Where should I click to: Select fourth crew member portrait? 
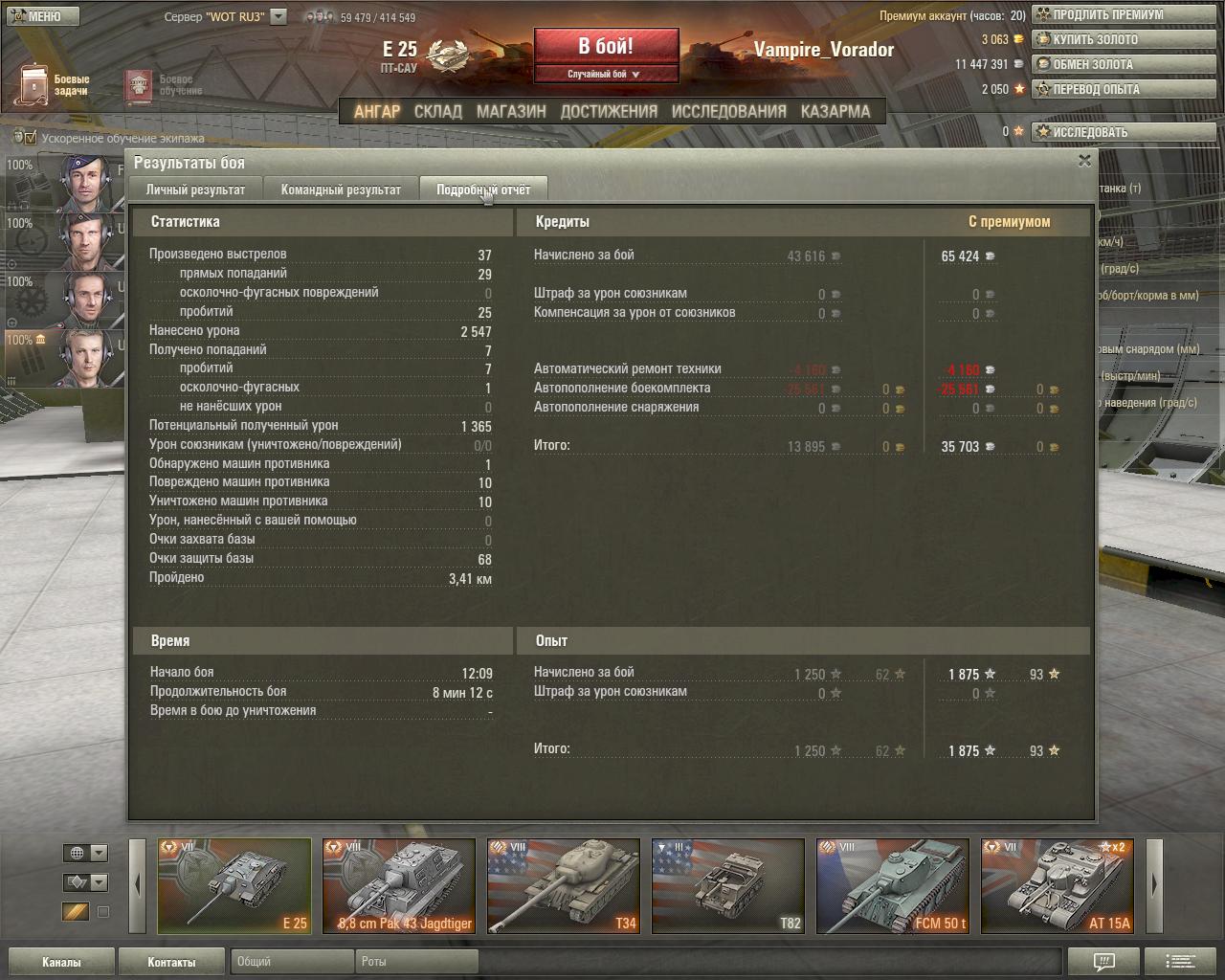(86, 357)
